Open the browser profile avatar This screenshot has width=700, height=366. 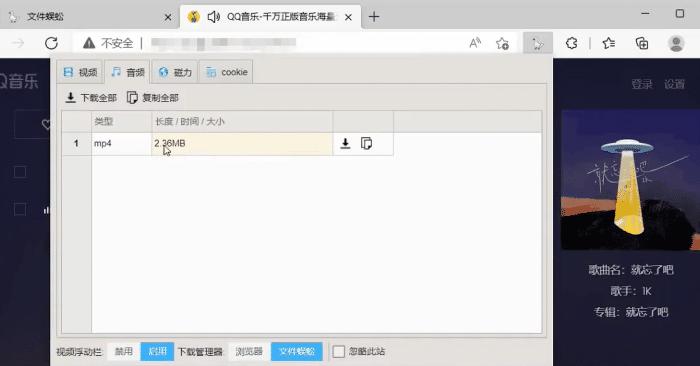click(676, 43)
